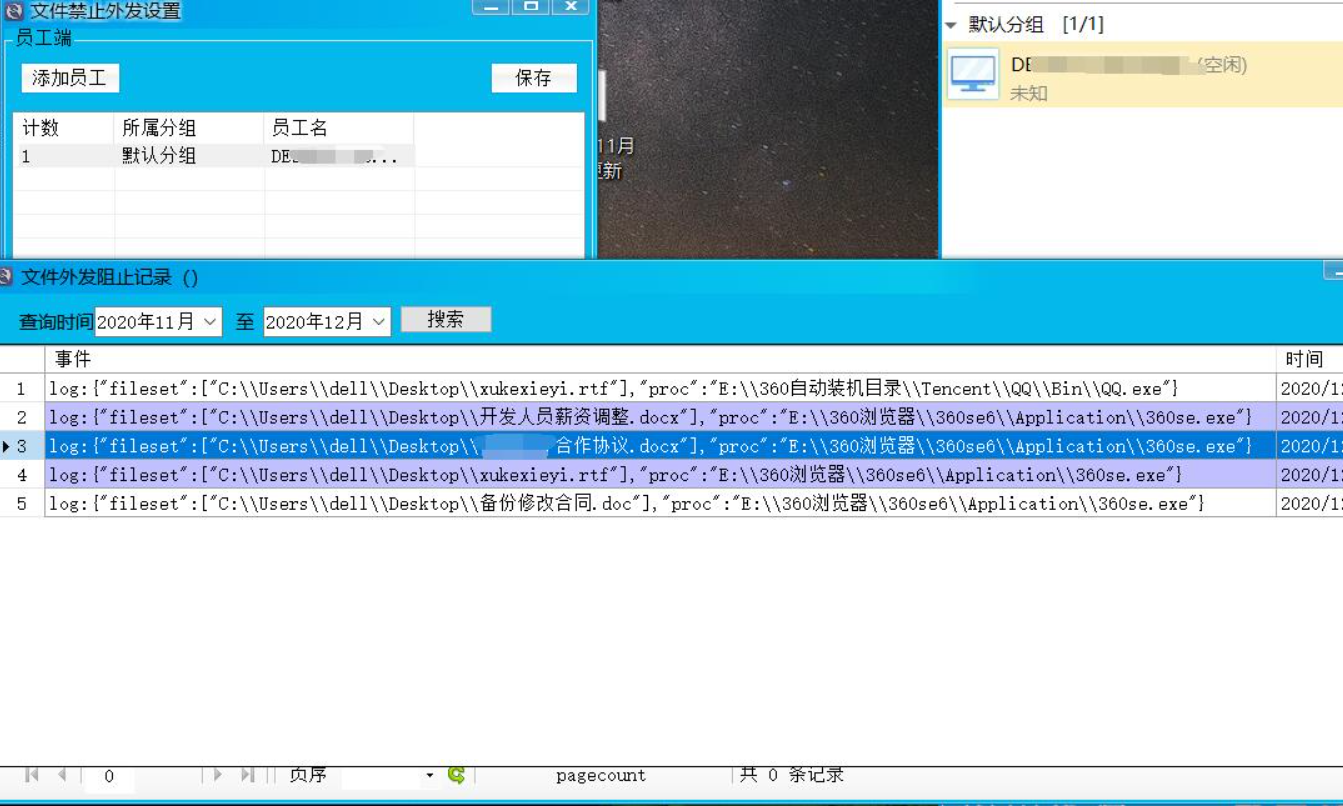
Task: Select log row with 开发人员薪资调整.docx
Action: [x=650, y=417]
